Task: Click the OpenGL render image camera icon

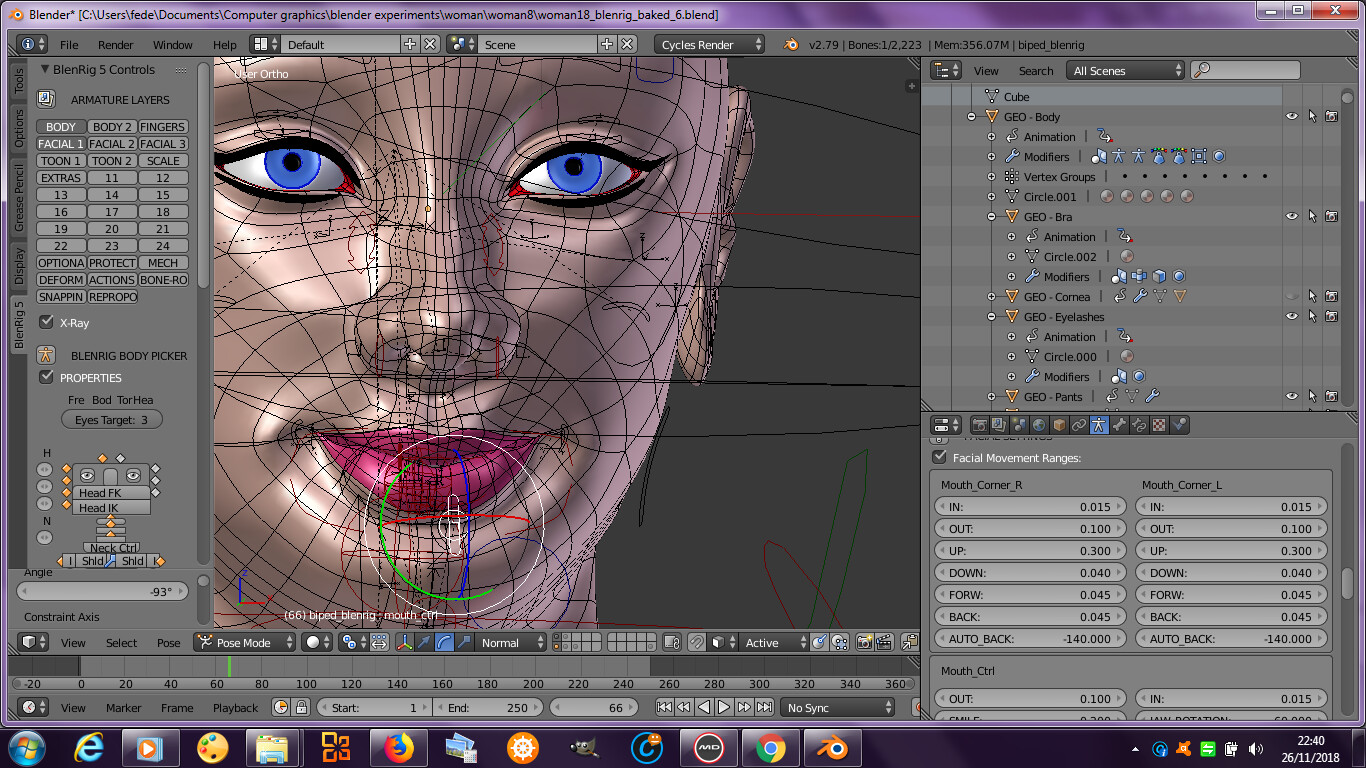Action: 864,643
